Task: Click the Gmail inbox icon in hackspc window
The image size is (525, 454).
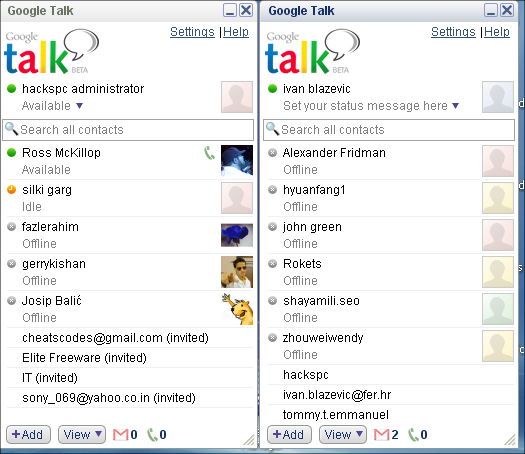Action: pos(121,435)
